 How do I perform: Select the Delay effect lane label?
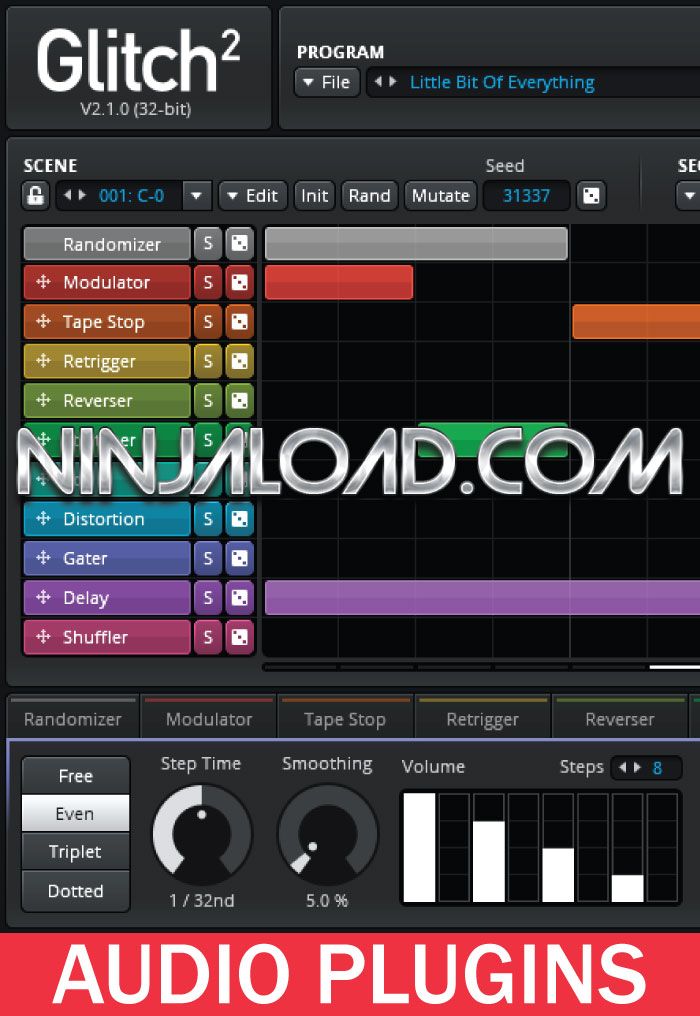[107, 597]
